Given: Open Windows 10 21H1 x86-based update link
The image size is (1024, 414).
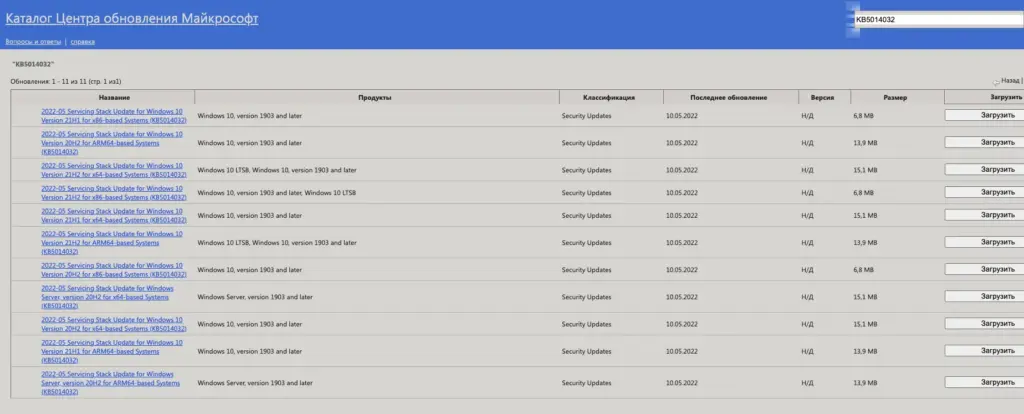Looking at the screenshot, I should [x=114, y=116].
